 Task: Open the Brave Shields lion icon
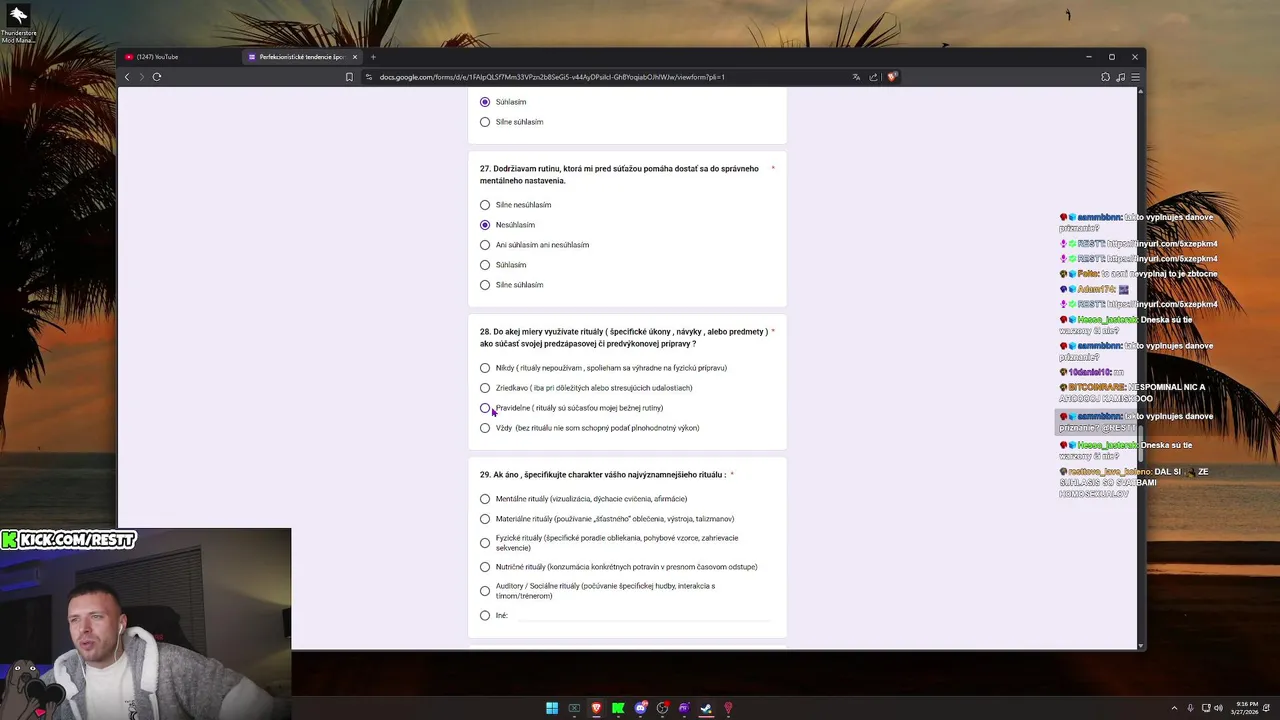[x=892, y=77]
